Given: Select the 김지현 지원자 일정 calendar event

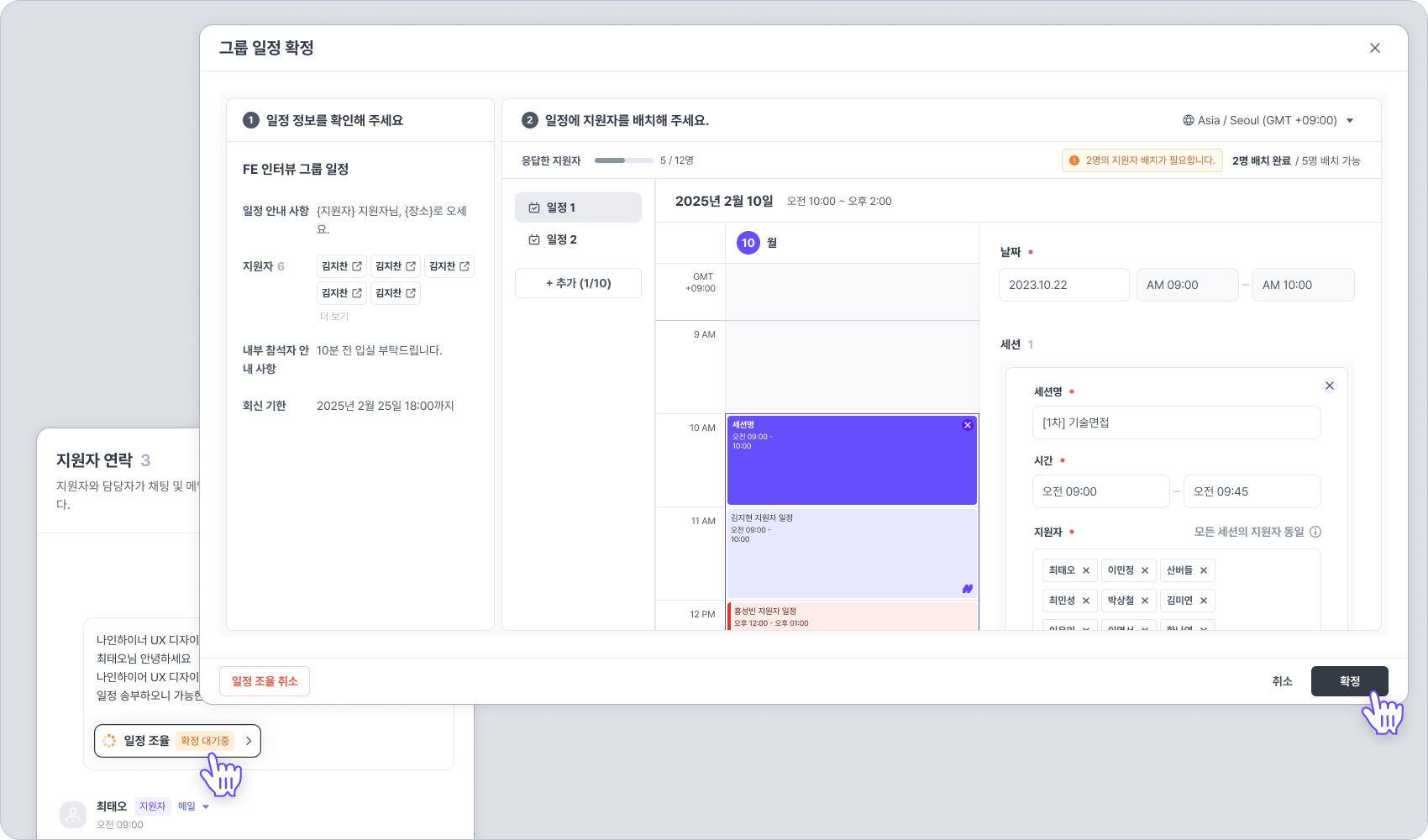Looking at the screenshot, I should 852,553.
